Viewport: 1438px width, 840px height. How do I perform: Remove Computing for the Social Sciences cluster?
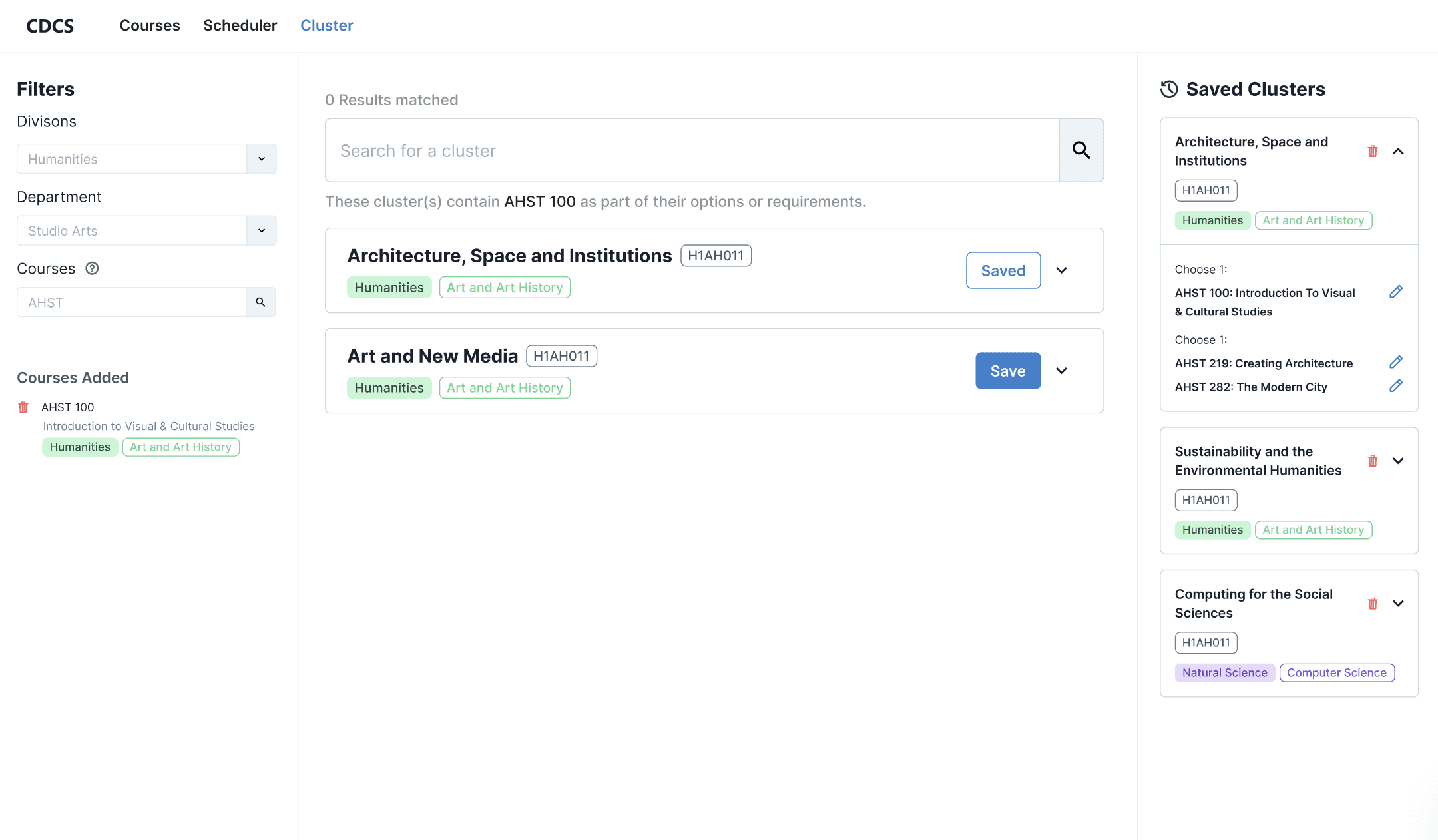click(x=1372, y=604)
